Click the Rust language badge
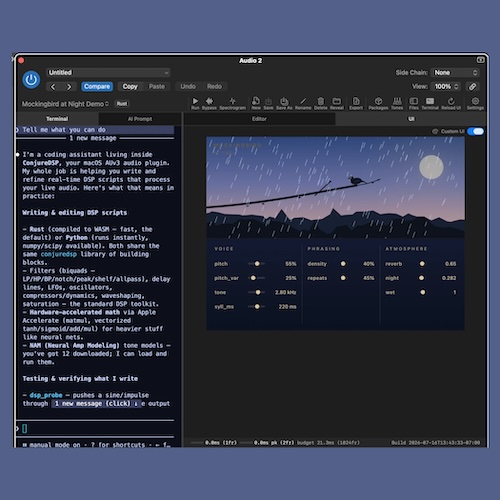This screenshot has height=500, width=500. (x=122, y=104)
